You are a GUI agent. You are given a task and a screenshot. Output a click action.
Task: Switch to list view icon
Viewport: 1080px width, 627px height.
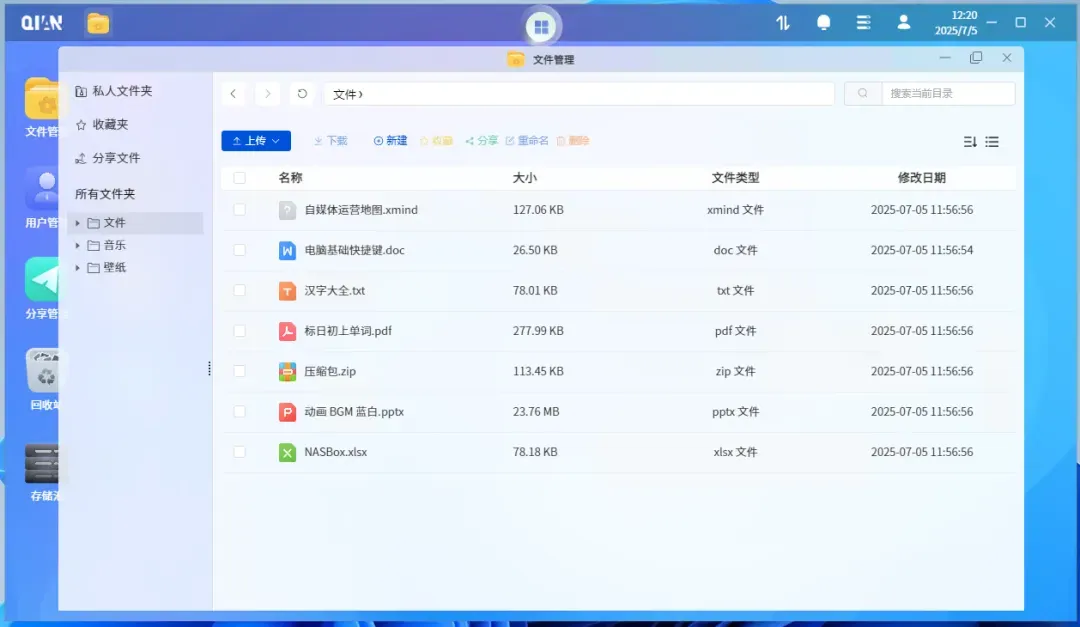click(992, 142)
